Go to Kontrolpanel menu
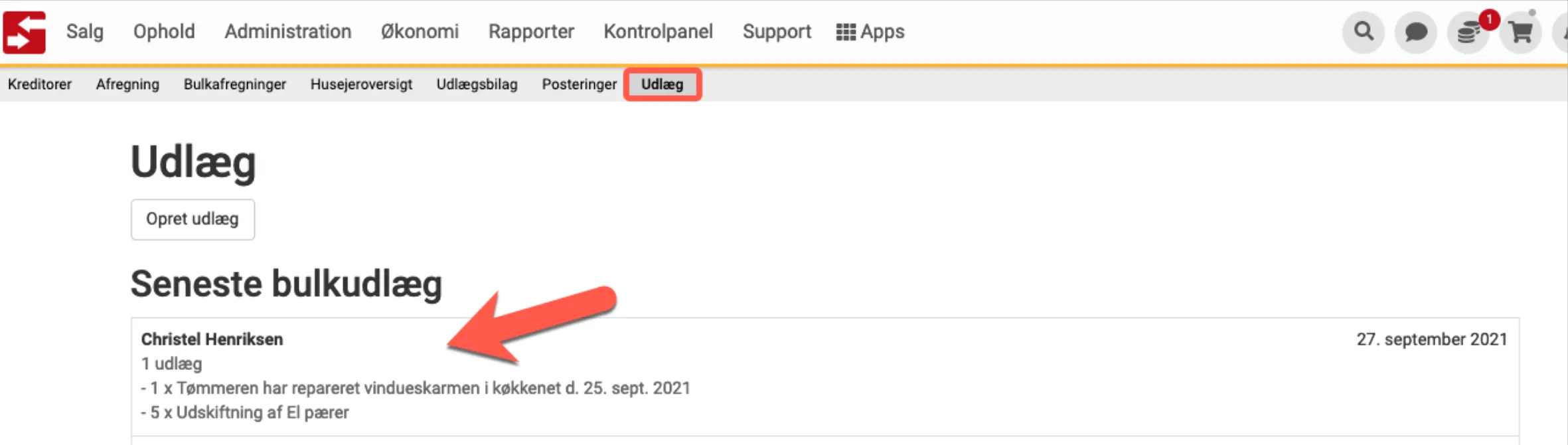Image resolution: width=1568 pixels, height=445 pixels. point(658,32)
